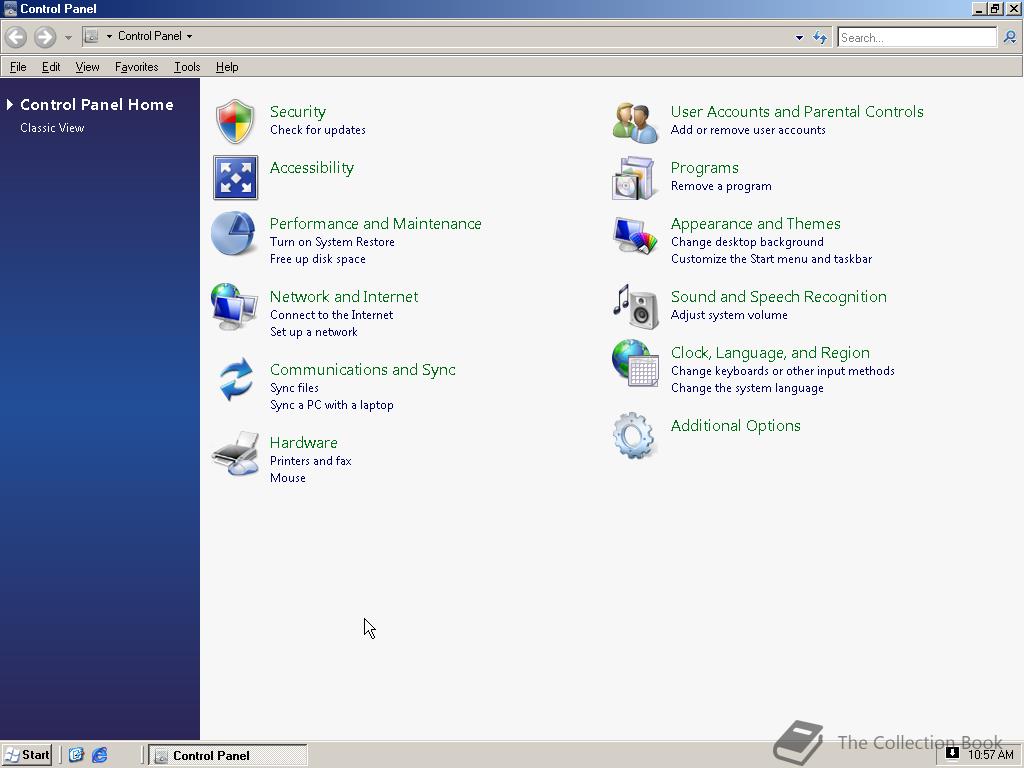1024x768 pixels.
Task: Open recent pages dropdown next to Forward
Action: tap(68, 37)
